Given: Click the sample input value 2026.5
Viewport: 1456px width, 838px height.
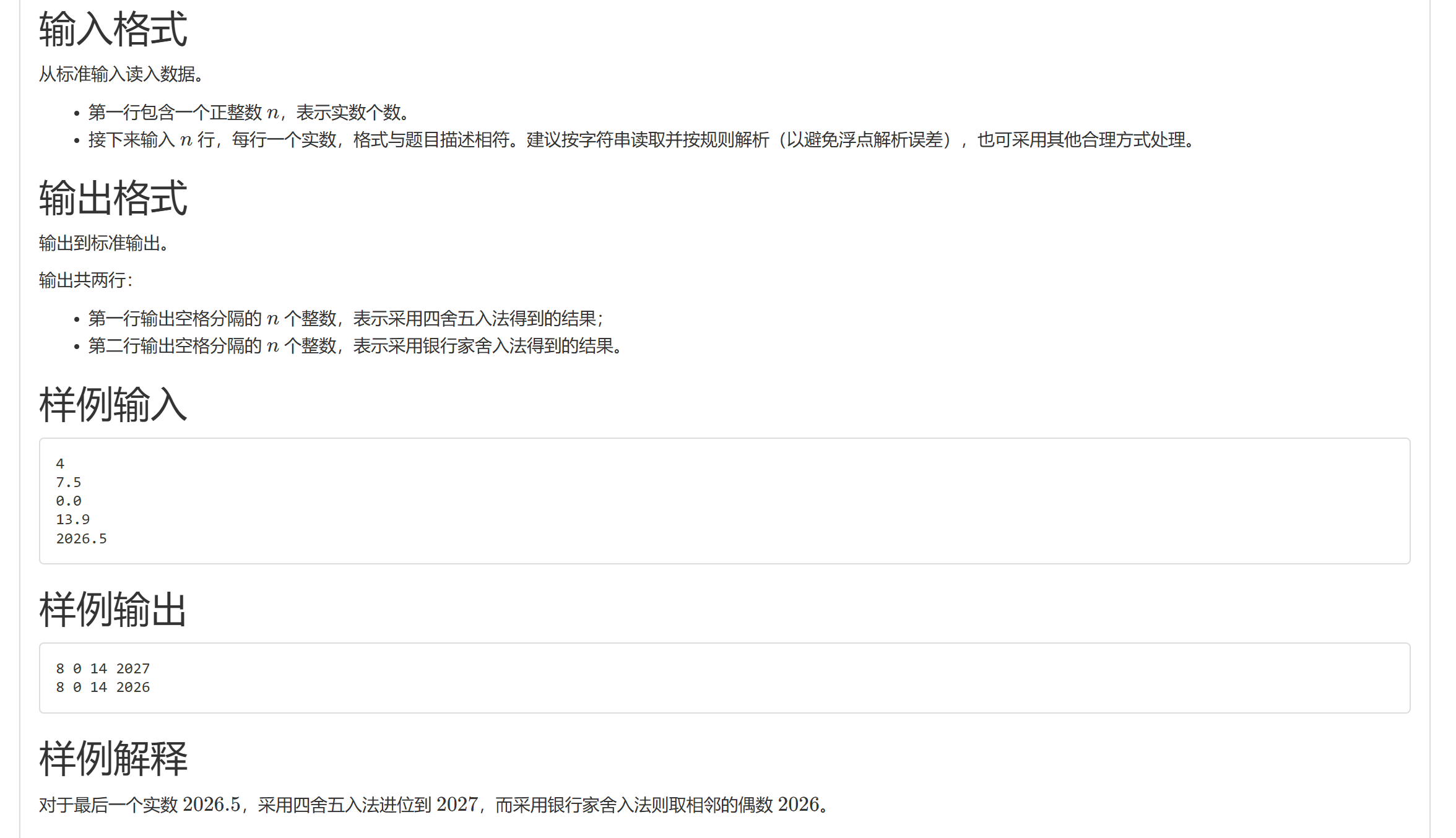Looking at the screenshot, I should (82, 538).
